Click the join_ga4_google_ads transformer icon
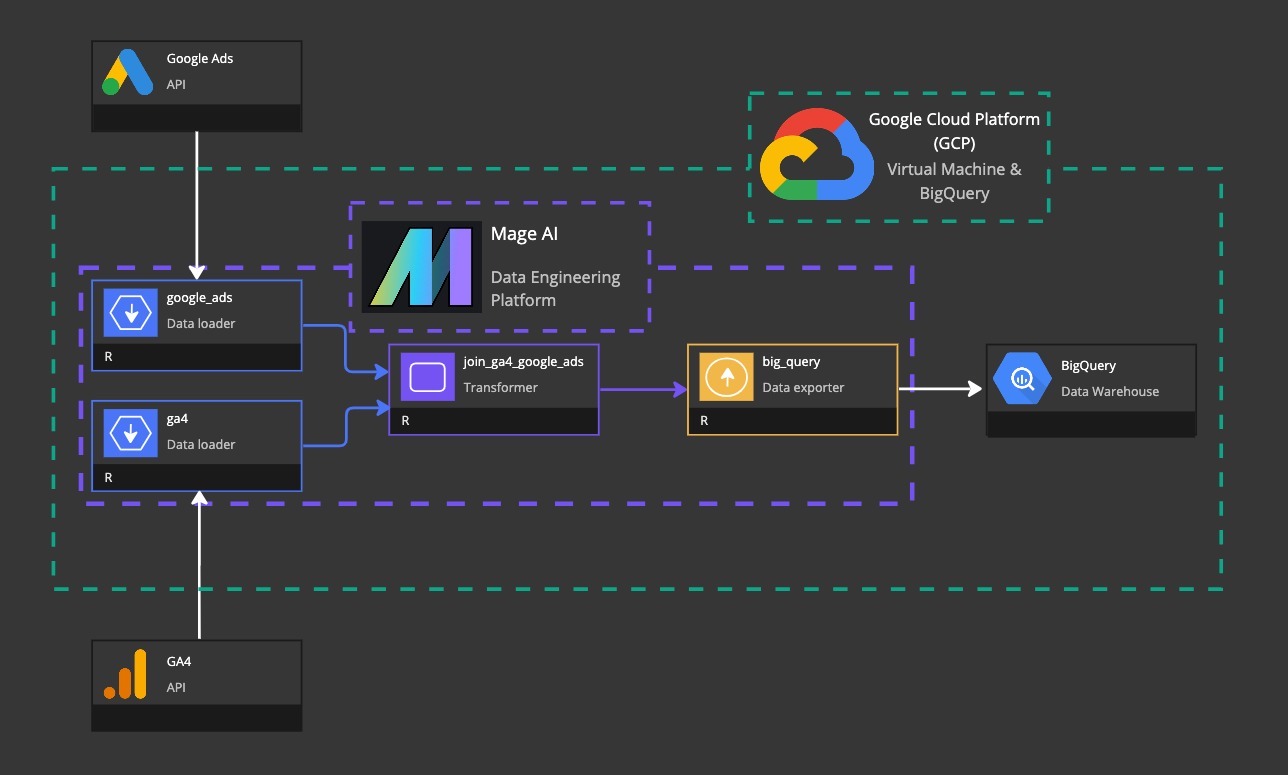Viewport: 1288px width, 775px height. coord(427,376)
